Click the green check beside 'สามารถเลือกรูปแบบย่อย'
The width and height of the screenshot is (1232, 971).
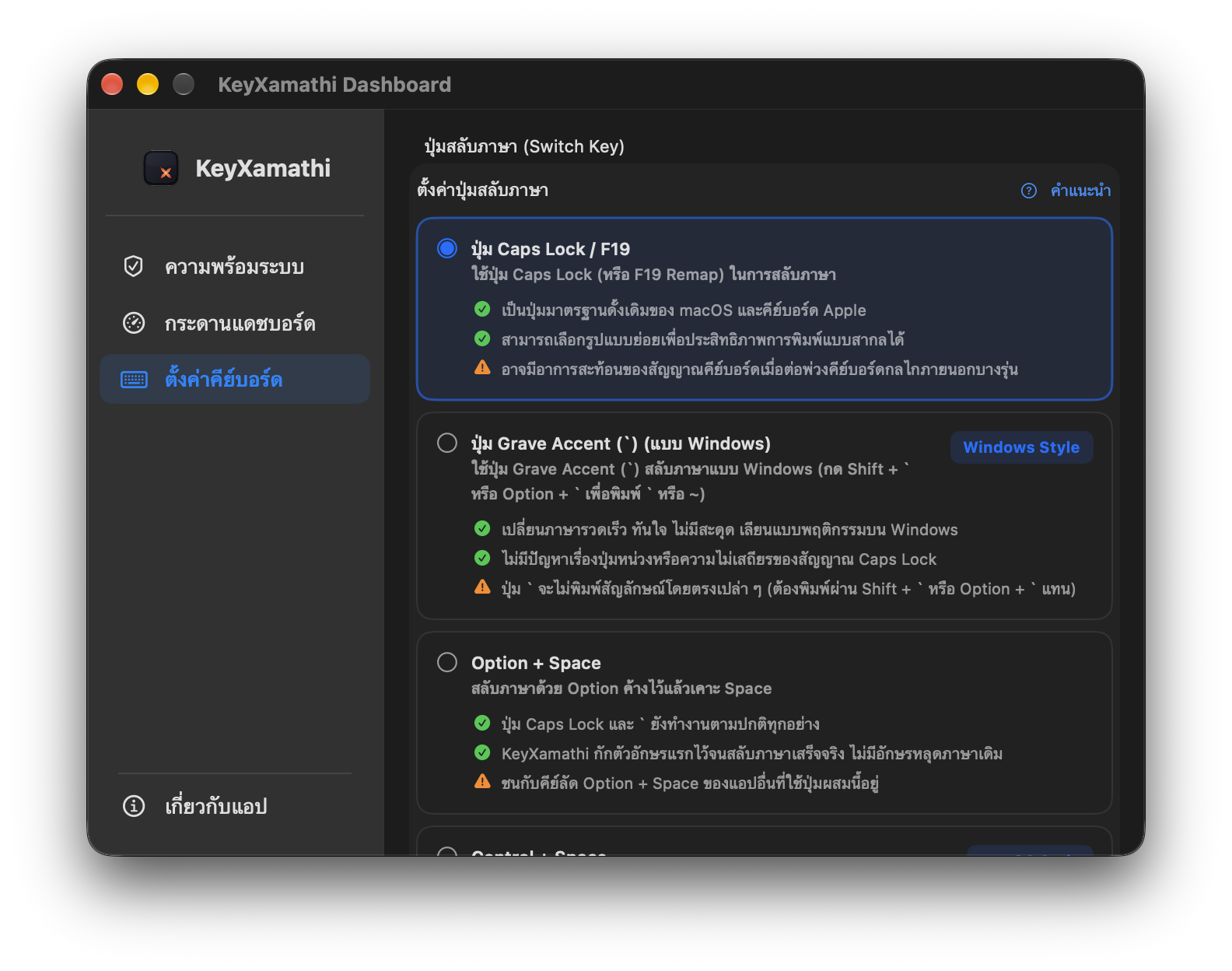(x=482, y=339)
